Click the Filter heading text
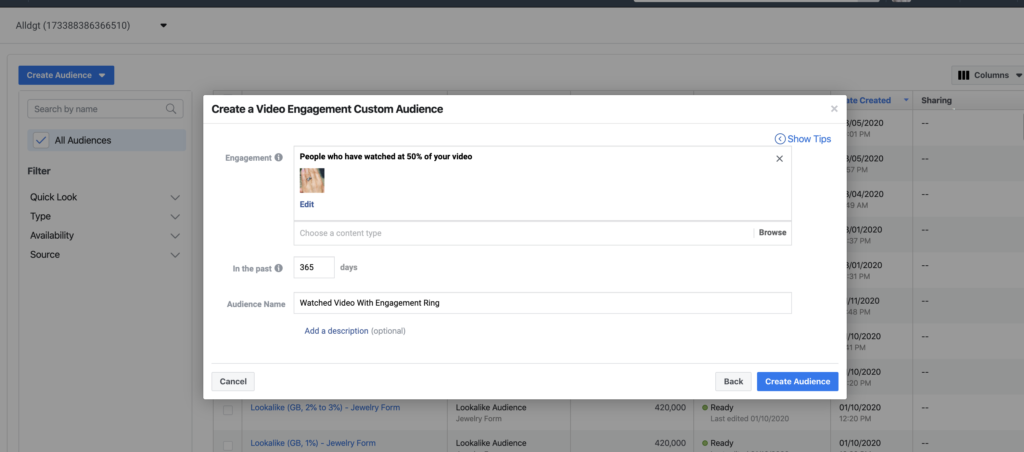1024x452 pixels. point(39,171)
